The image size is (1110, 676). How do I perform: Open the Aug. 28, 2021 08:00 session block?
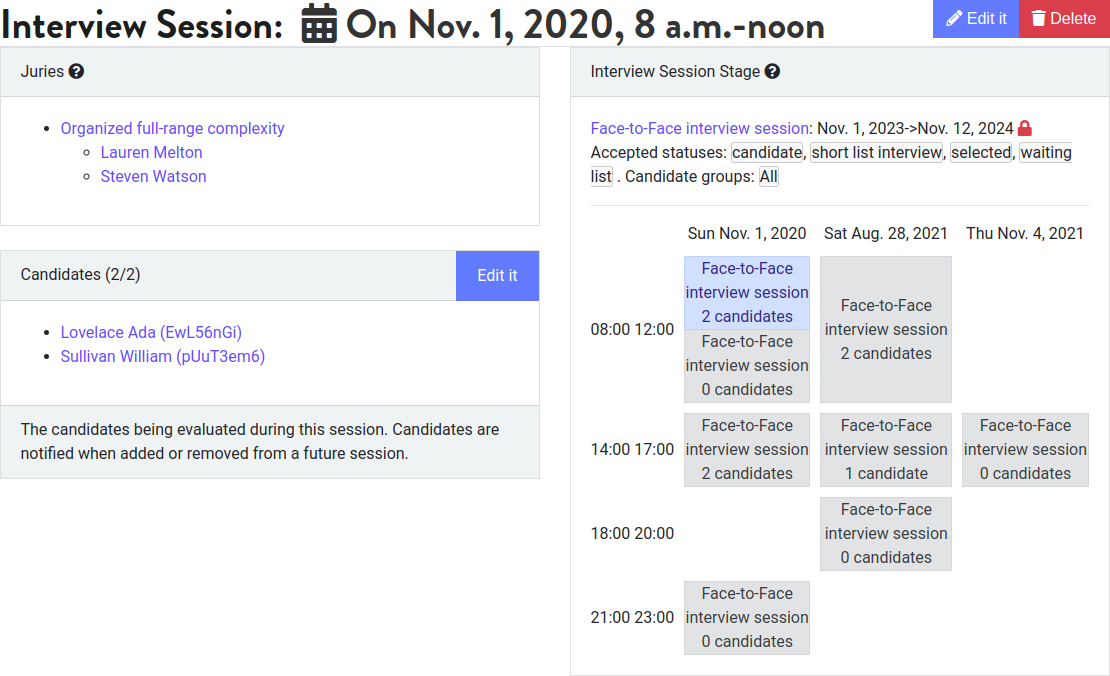(886, 329)
